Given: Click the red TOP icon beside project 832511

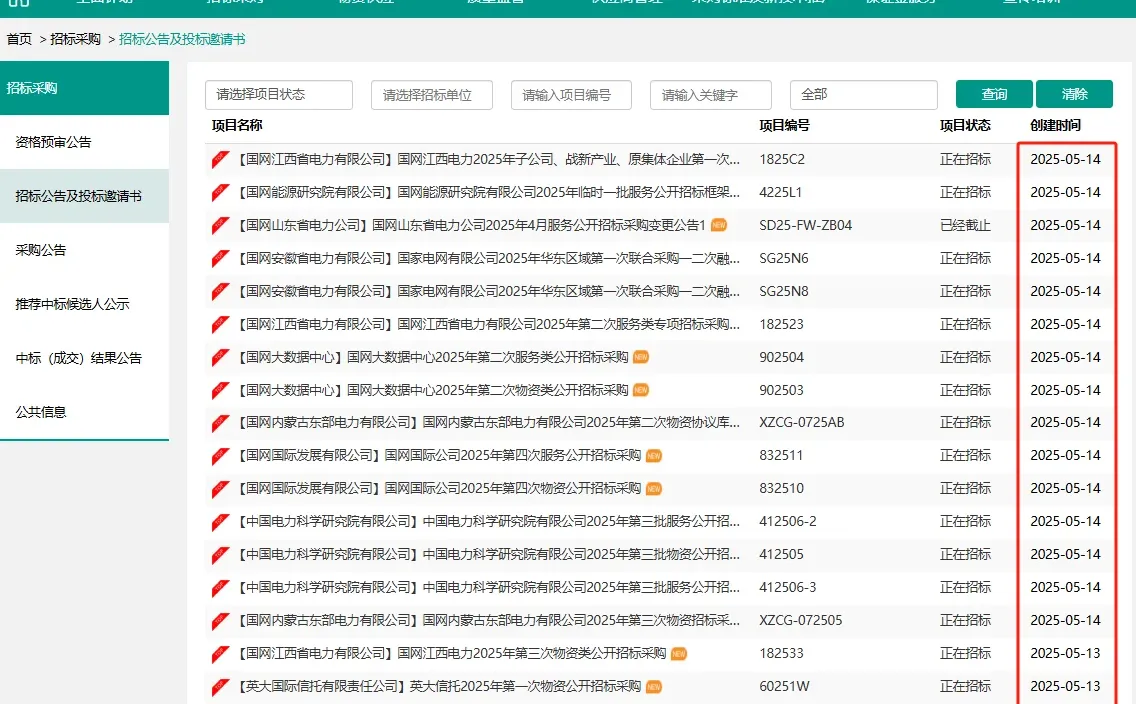Looking at the screenshot, I should 220,456.
